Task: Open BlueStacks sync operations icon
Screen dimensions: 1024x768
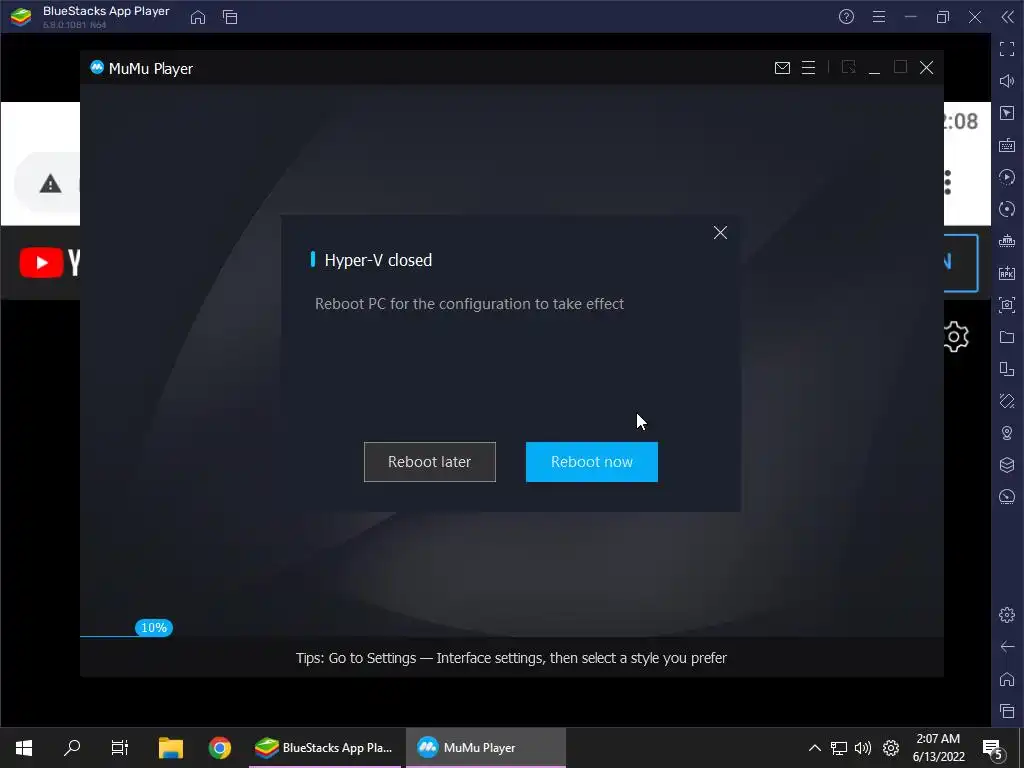Action: pyautogui.click(x=1007, y=209)
